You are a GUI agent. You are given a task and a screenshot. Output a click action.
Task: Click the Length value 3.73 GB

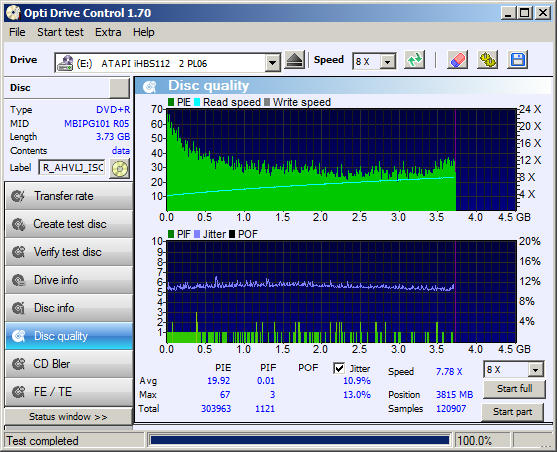point(113,137)
